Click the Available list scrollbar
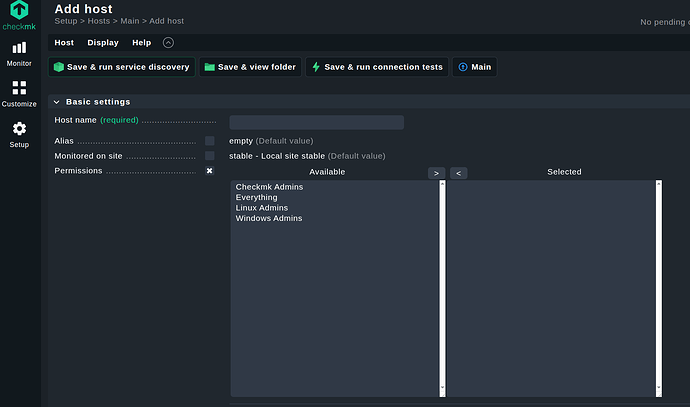The width and height of the screenshot is (690, 407). point(442,288)
